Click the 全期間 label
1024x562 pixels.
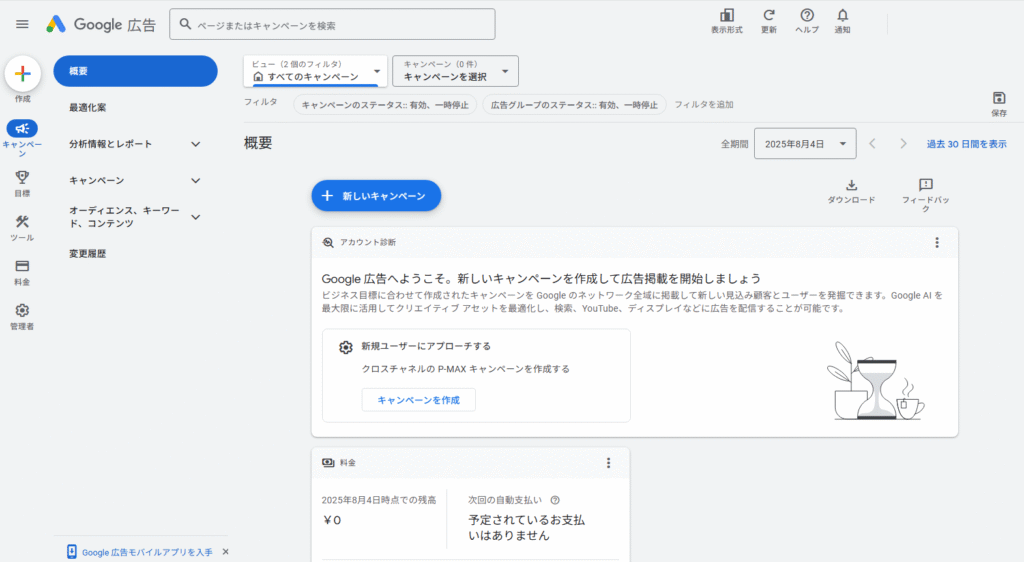734,144
